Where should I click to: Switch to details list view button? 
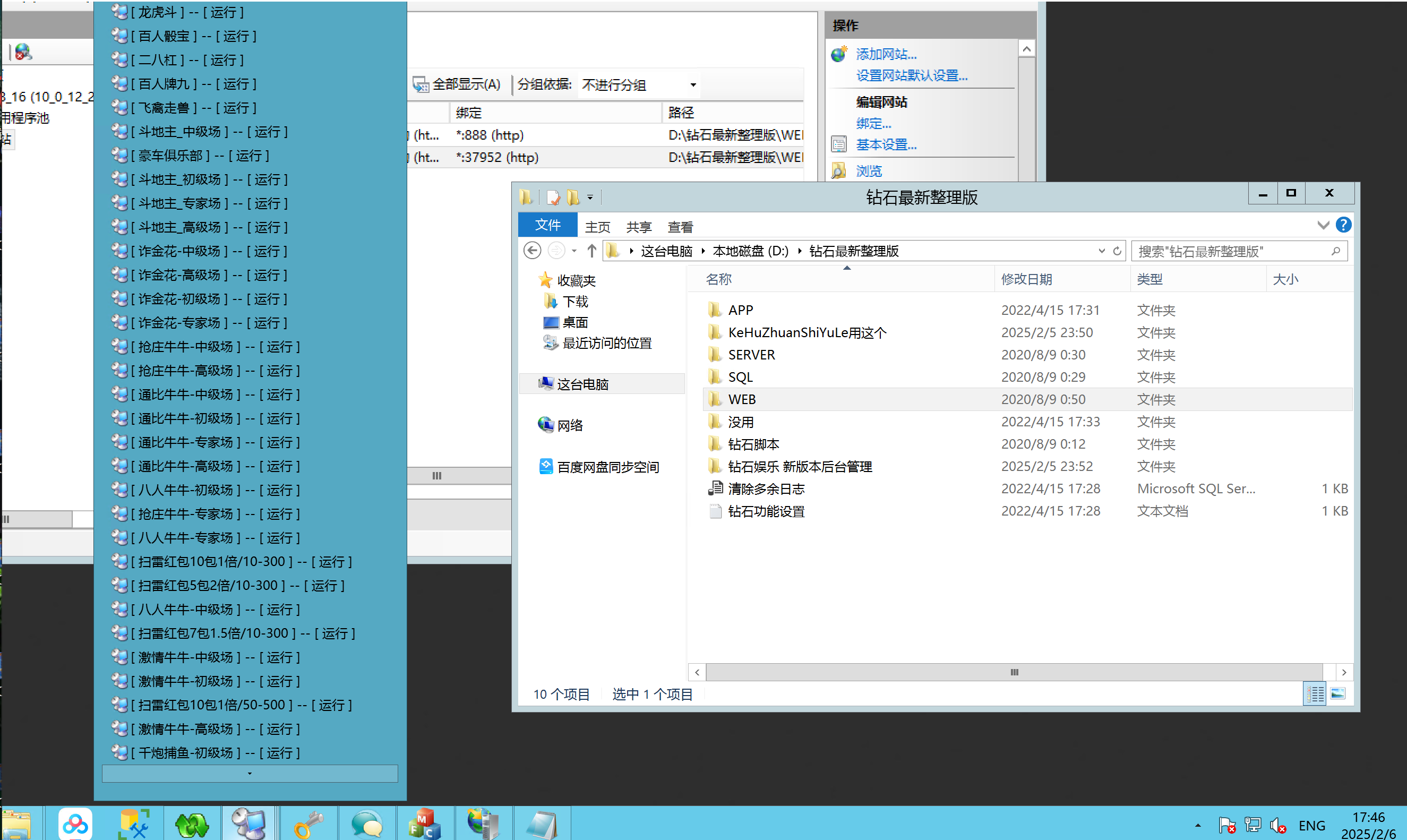(x=1314, y=693)
